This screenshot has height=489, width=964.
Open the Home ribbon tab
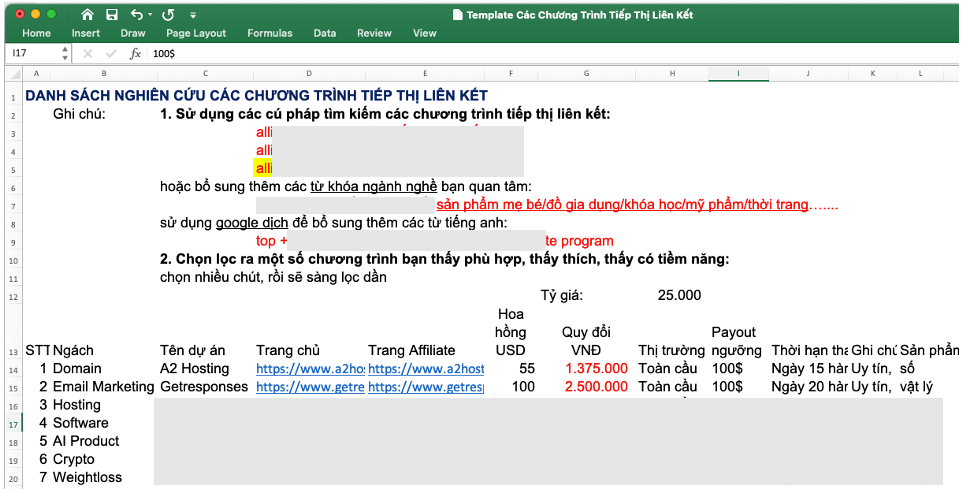point(36,33)
